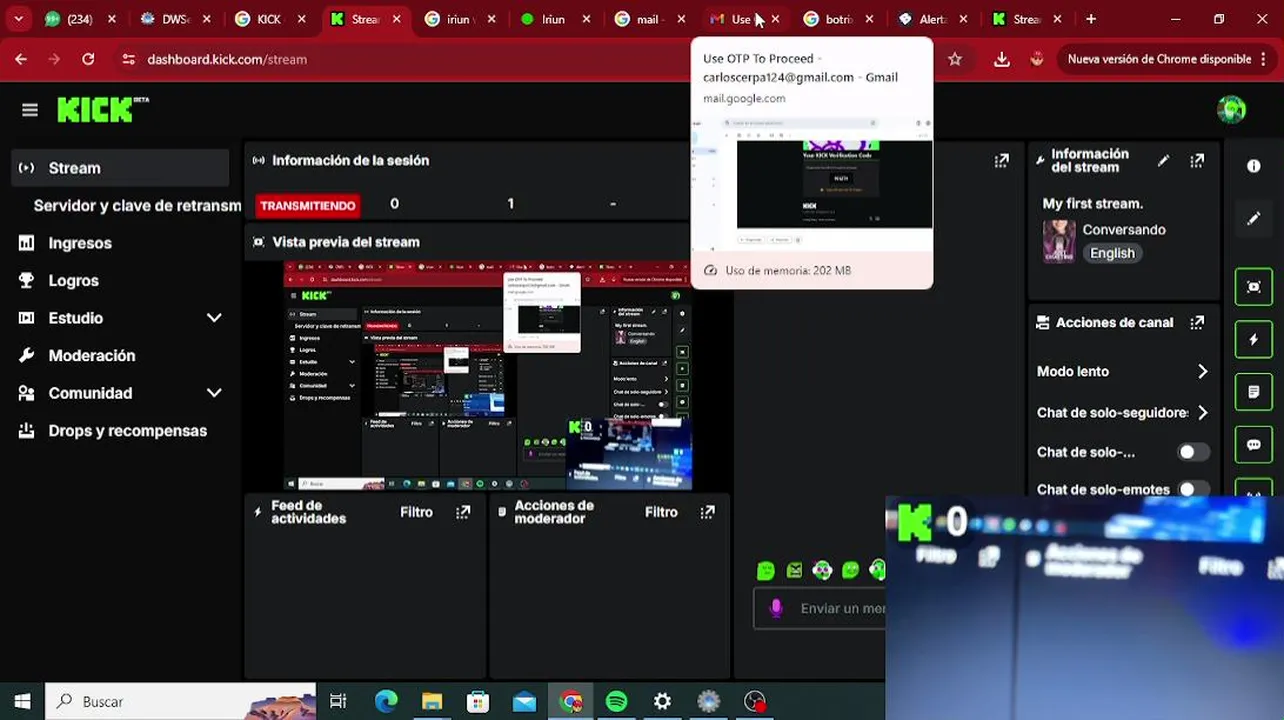
Task: Open Chrome downloads icon
Action: [1001, 59]
